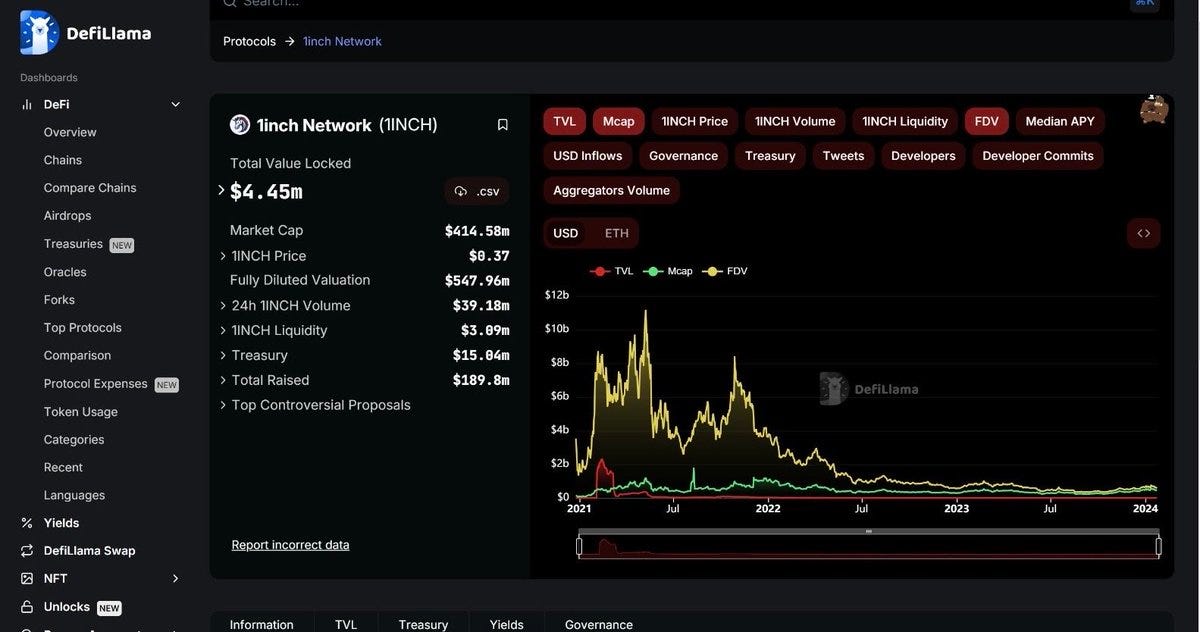Open Token Usage in the sidebar

tap(81, 412)
